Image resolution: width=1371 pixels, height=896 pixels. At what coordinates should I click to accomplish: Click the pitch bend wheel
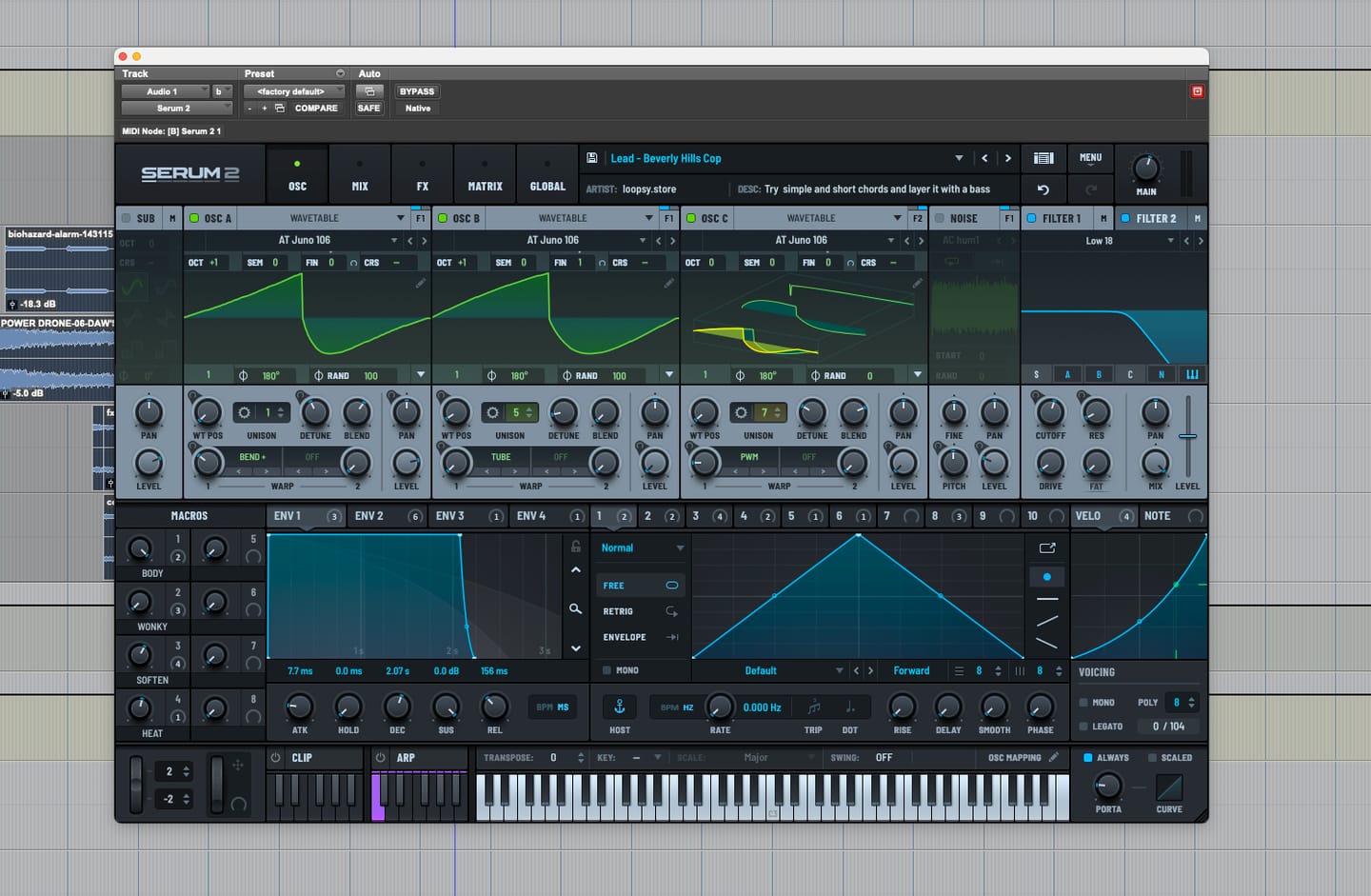136,785
